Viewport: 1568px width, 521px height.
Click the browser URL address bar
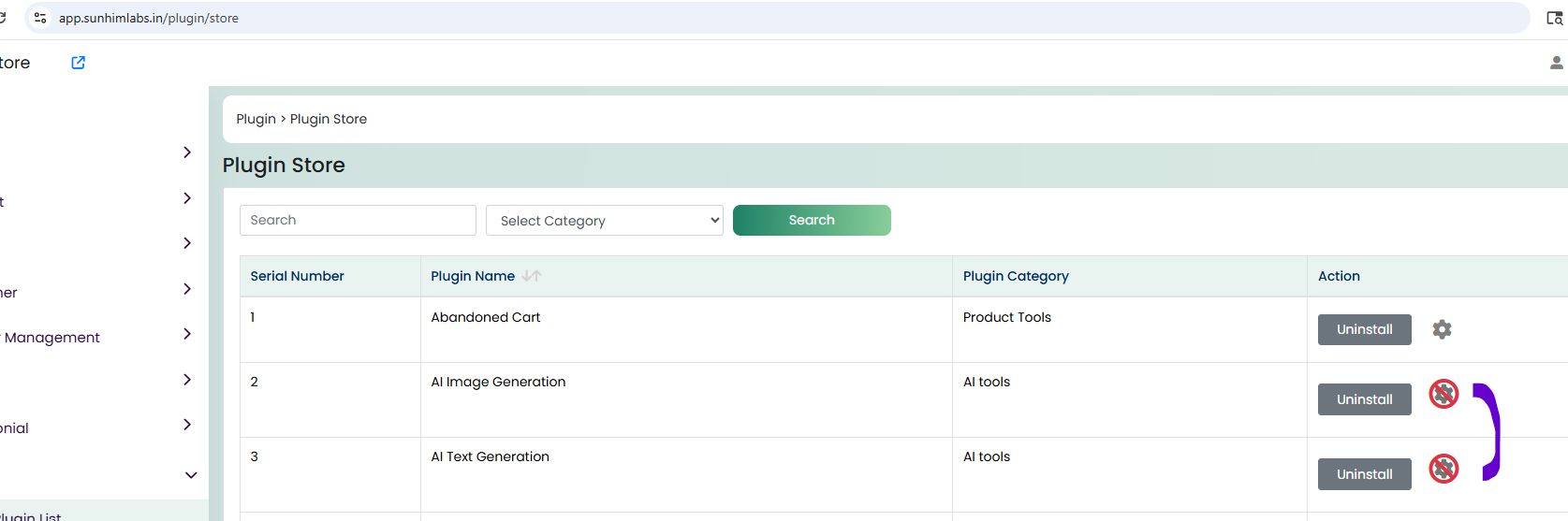click(x=777, y=18)
